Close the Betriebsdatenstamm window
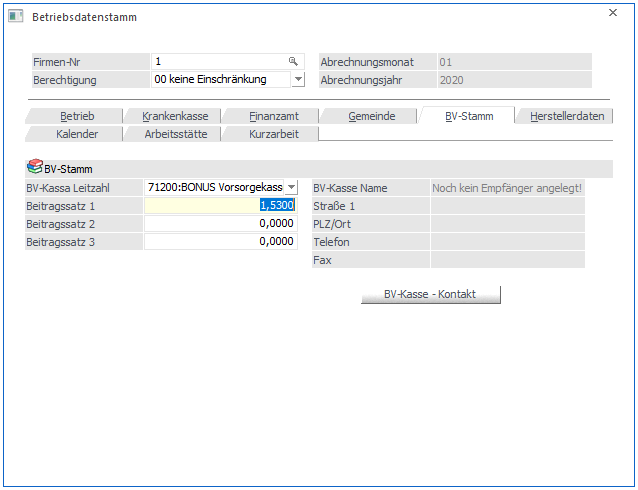638x490 pixels. (x=613, y=14)
